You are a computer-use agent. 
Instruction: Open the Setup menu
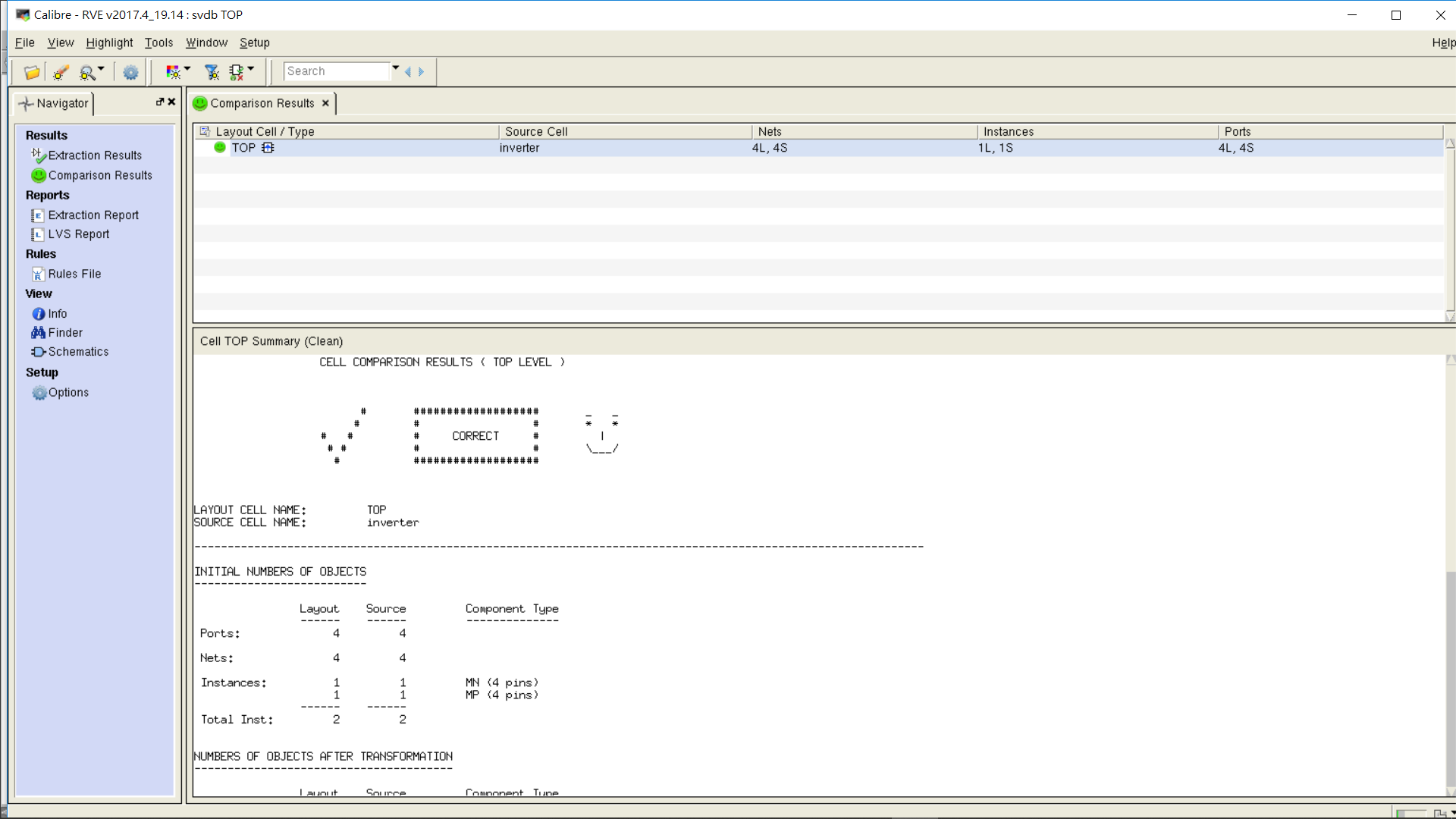(x=255, y=43)
